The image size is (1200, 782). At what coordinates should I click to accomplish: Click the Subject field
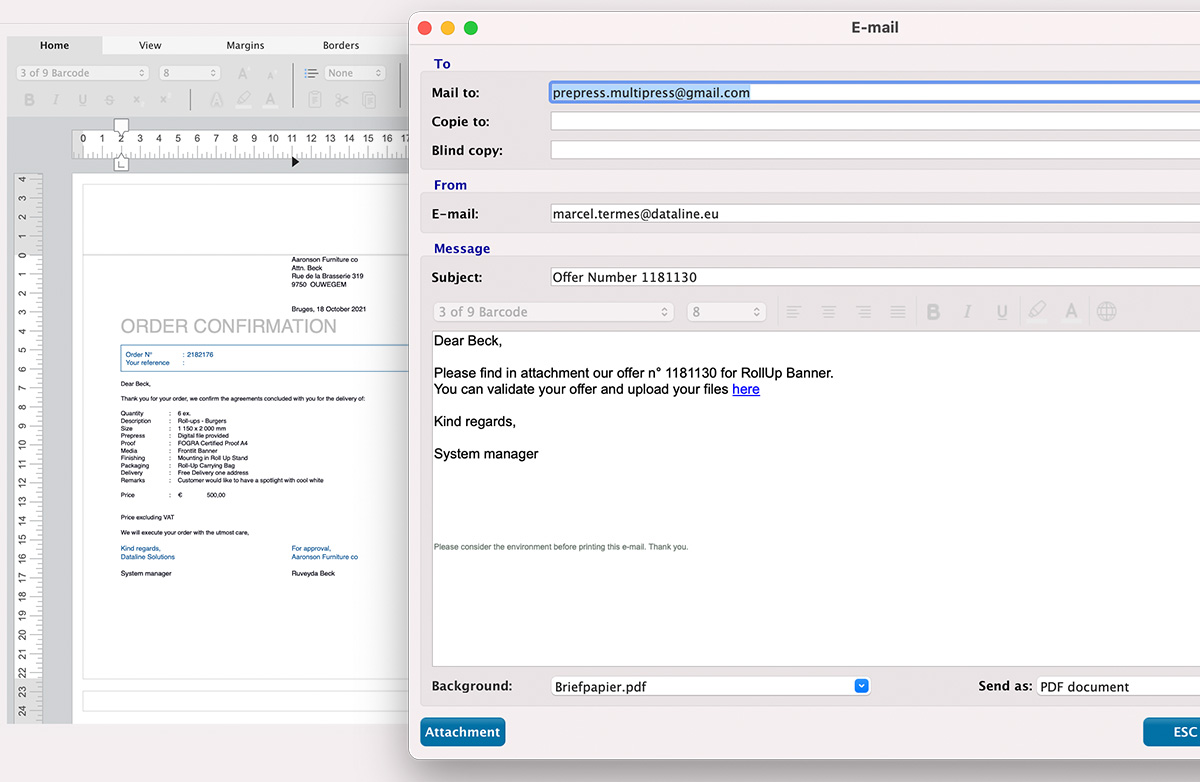pyautogui.click(x=875, y=277)
